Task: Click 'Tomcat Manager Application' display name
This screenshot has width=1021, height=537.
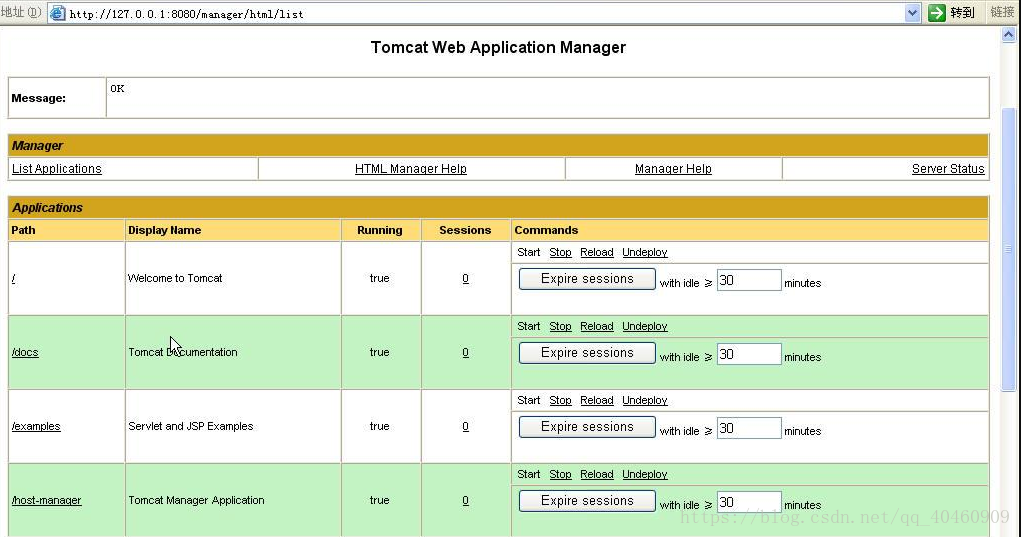Action: (196, 501)
